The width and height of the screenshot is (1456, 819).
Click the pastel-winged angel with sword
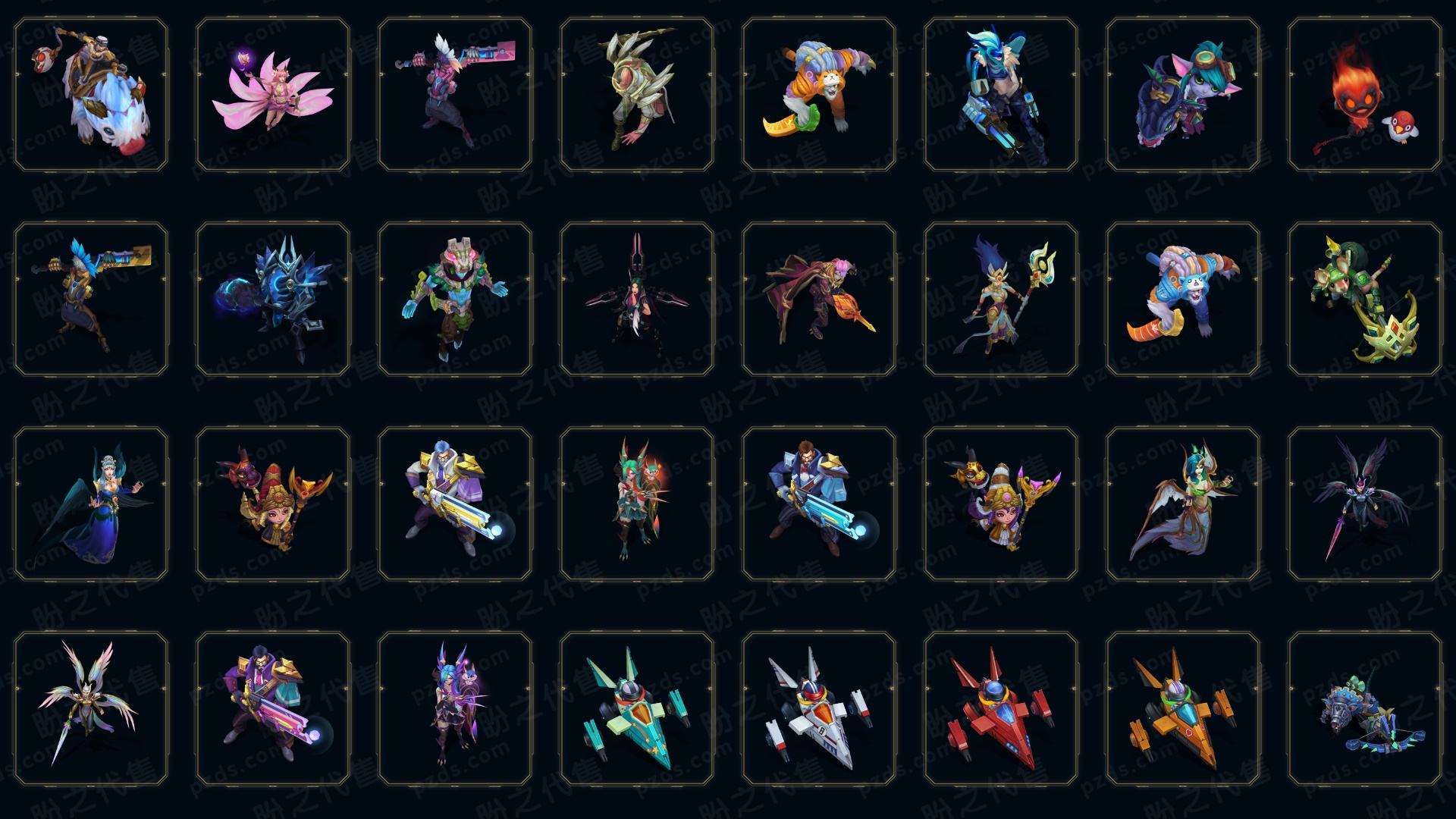91,708
